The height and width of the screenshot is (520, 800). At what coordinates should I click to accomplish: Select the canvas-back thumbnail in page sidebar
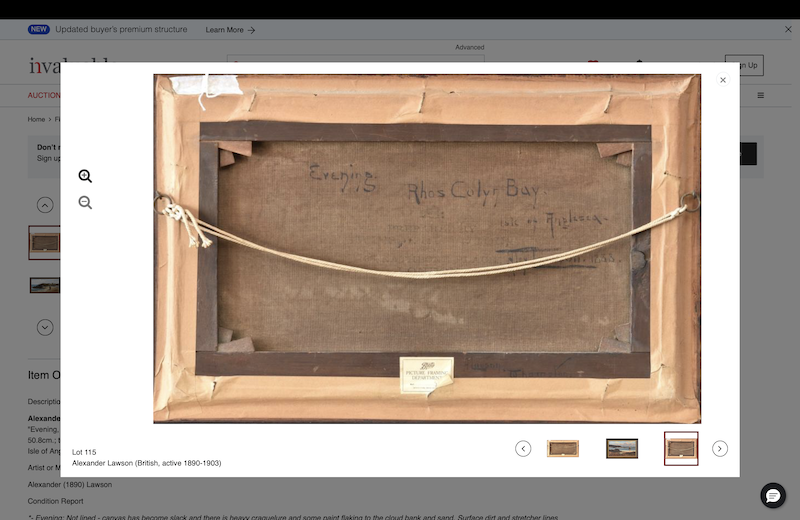point(44,242)
